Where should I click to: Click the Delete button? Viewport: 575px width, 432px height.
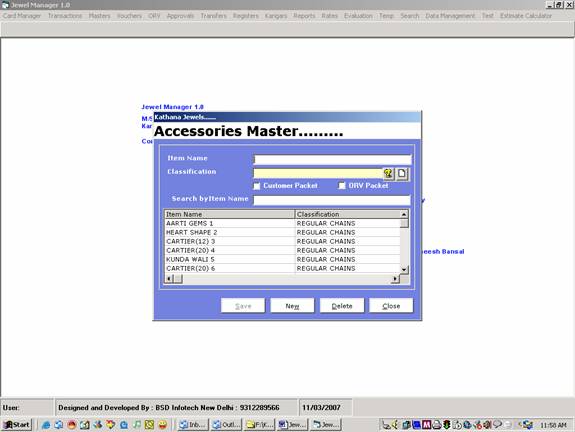(342, 306)
